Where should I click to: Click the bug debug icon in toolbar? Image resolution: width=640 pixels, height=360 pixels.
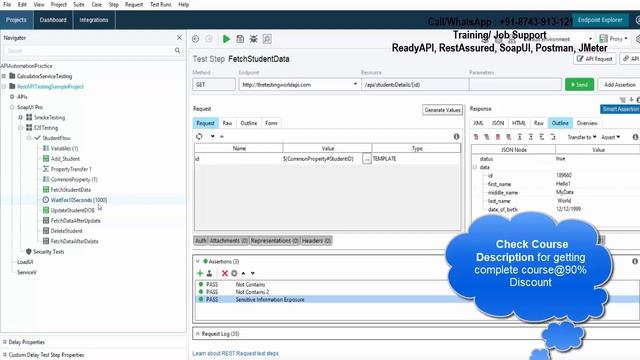click(253, 39)
